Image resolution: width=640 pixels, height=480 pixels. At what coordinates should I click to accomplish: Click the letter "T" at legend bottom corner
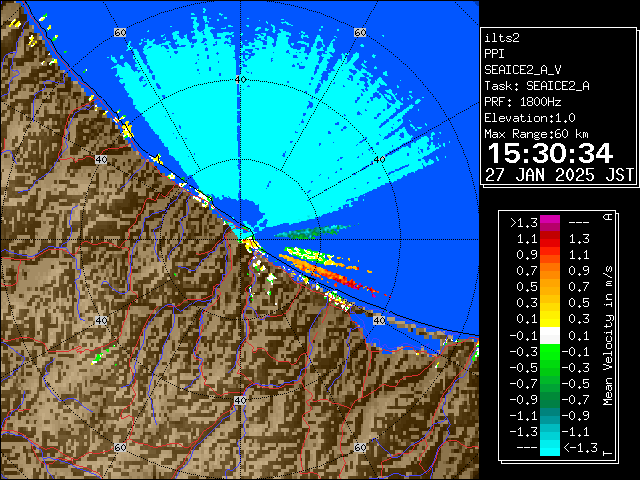pyautogui.click(x=608, y=453)
